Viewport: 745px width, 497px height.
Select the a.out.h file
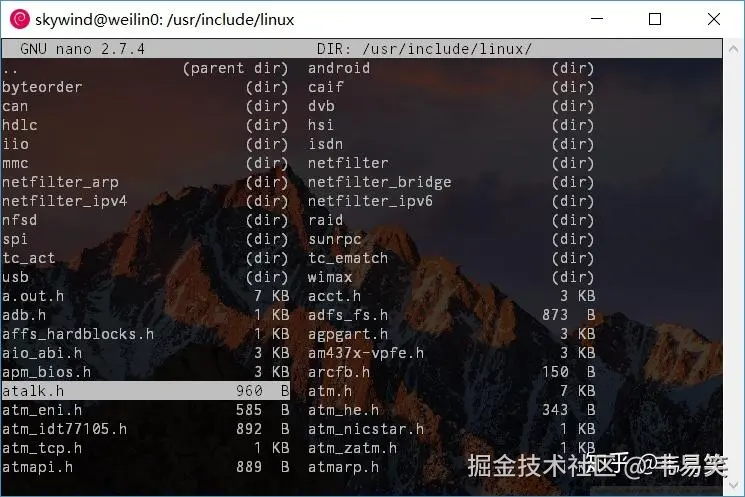[x=145, y=296]
